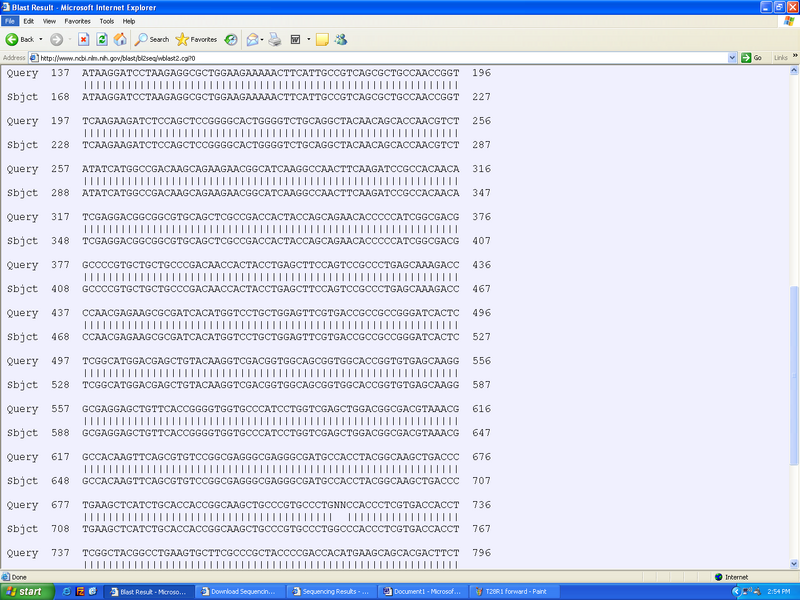Open the Search pane

pos(152,39)
